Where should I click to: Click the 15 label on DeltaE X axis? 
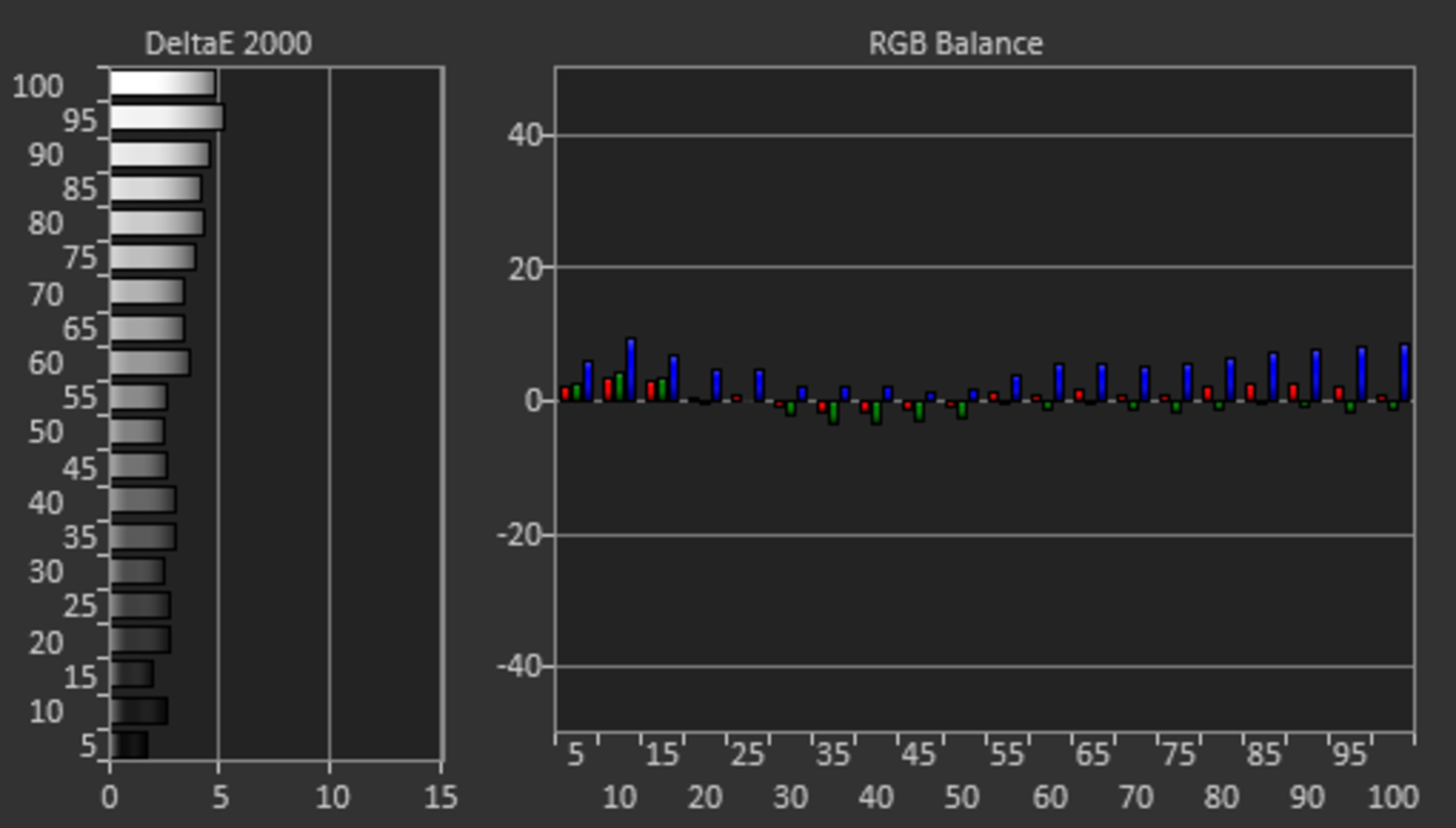pos(441,797)
